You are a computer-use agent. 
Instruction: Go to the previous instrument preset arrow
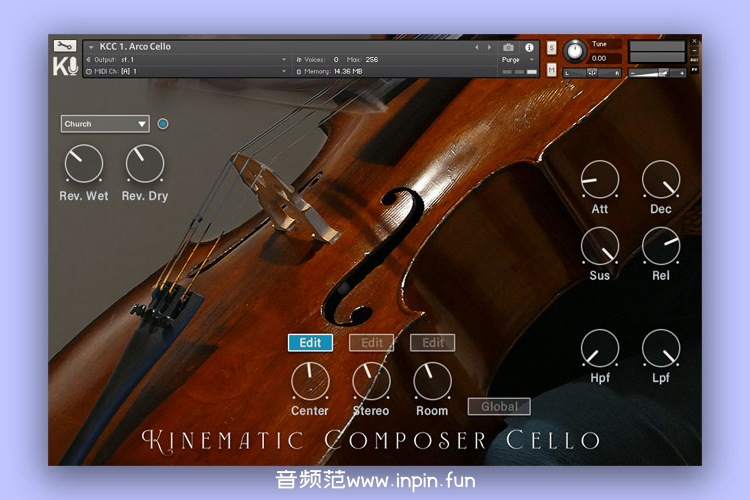(x=476, y=47)
